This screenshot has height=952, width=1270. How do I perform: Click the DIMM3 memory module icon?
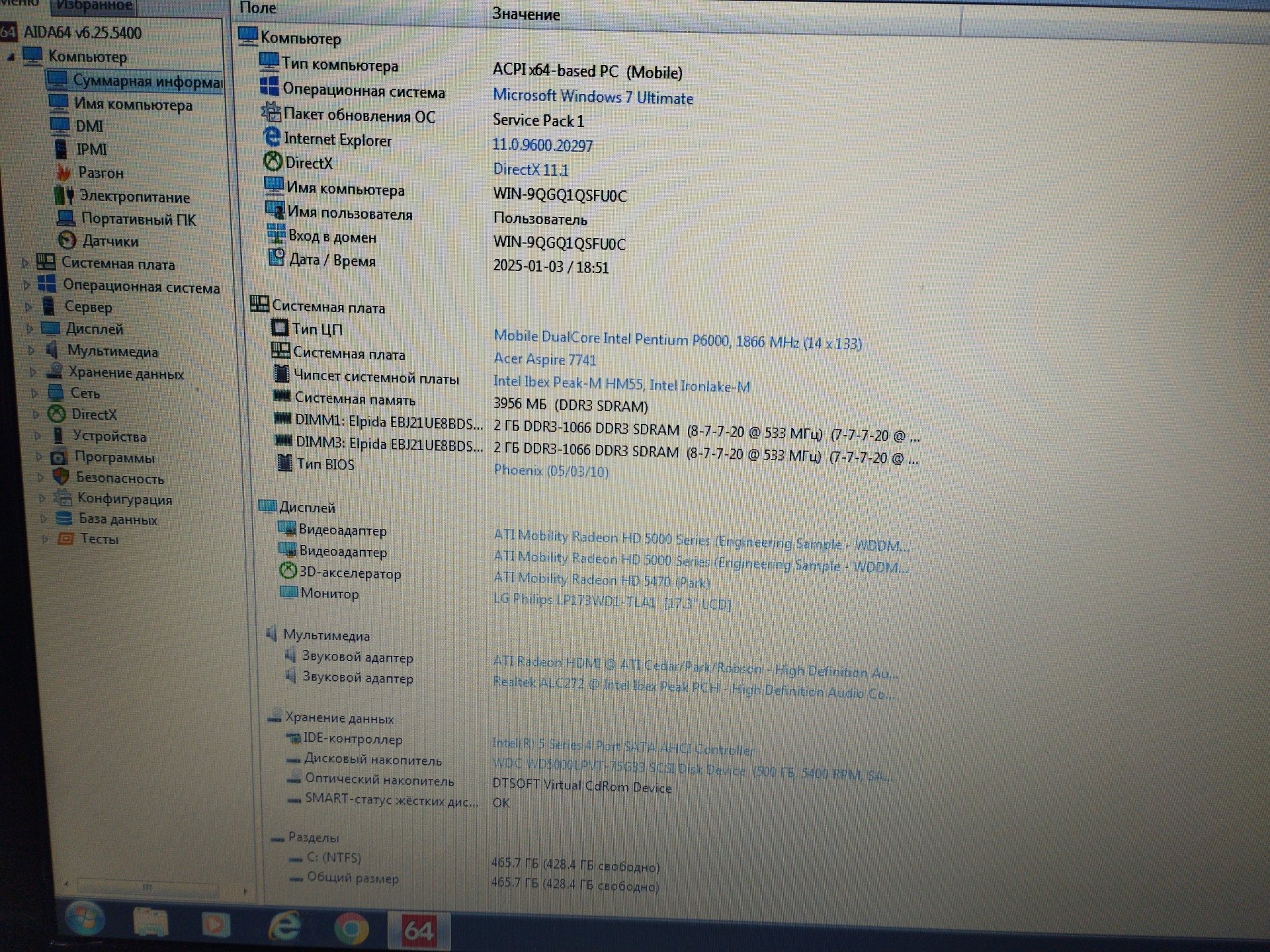point(284,440)
